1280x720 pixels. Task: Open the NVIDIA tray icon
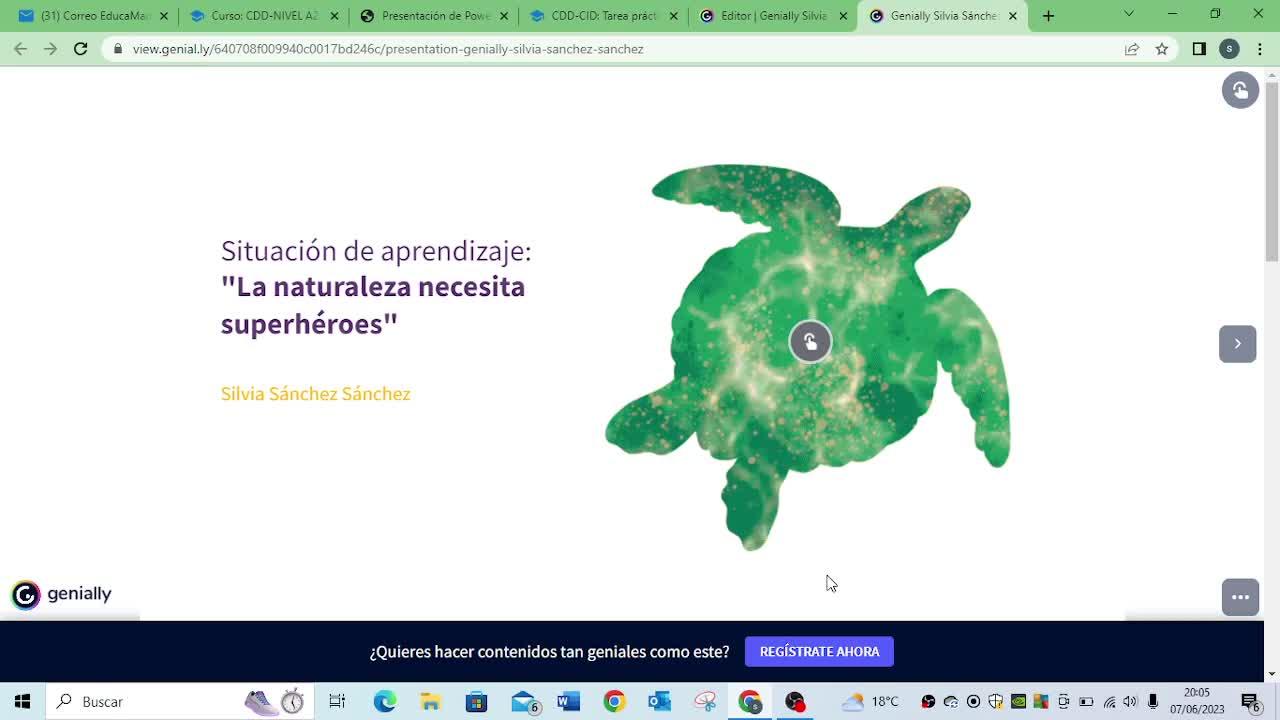(1018, 702)
